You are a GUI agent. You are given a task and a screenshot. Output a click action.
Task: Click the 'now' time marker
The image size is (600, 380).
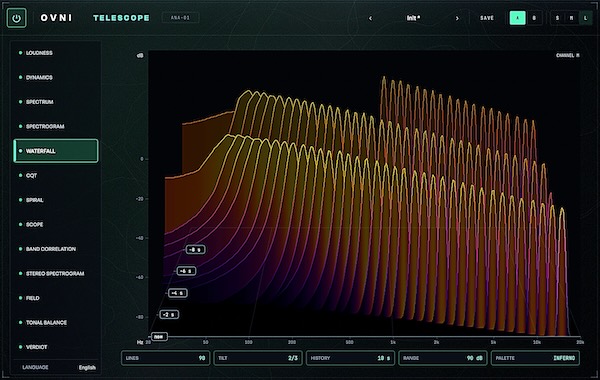tap(159, 336)
